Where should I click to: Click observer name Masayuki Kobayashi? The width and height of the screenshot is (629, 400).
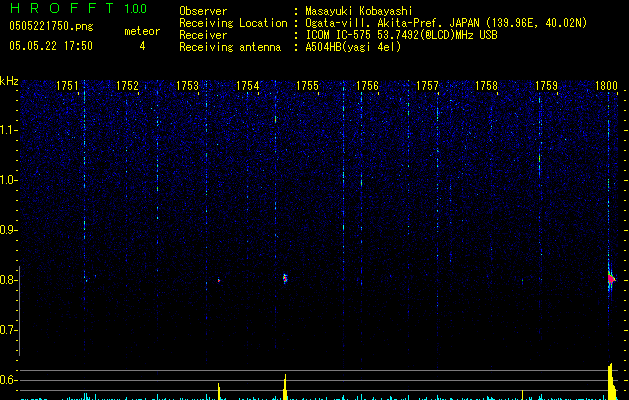359,11
